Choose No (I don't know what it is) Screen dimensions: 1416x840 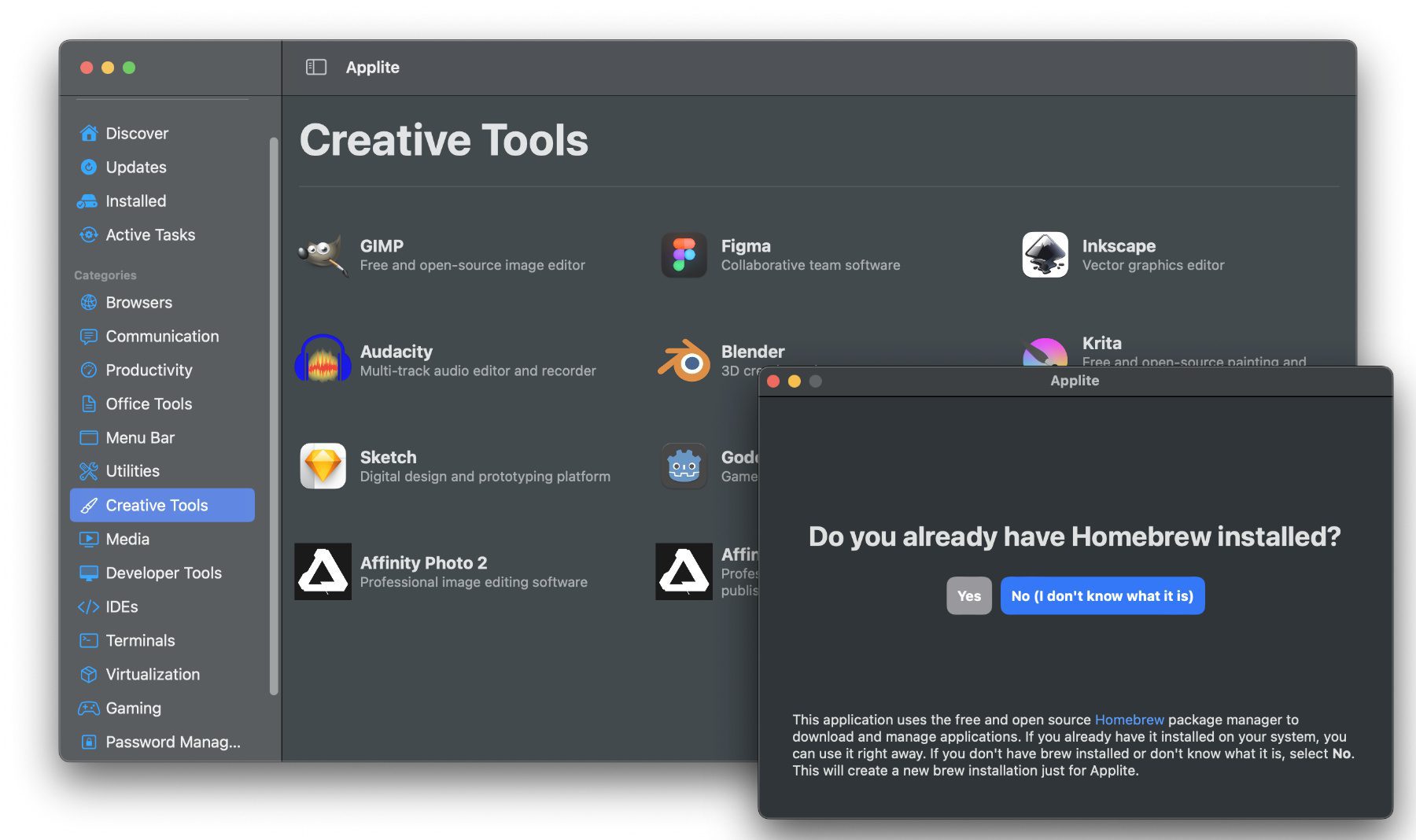[1102, 596]
